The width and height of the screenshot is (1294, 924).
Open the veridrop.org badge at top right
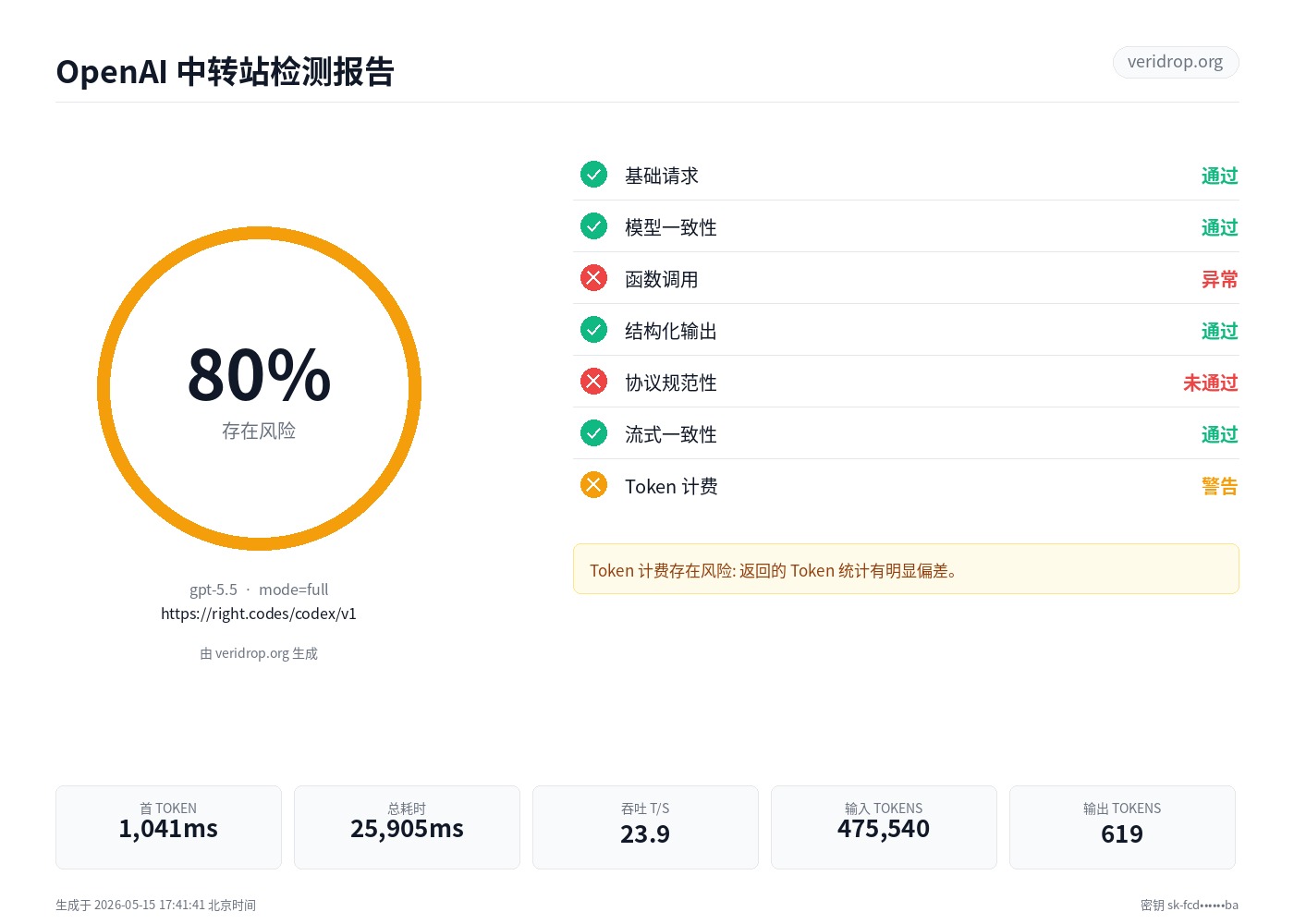[1176, 62]
